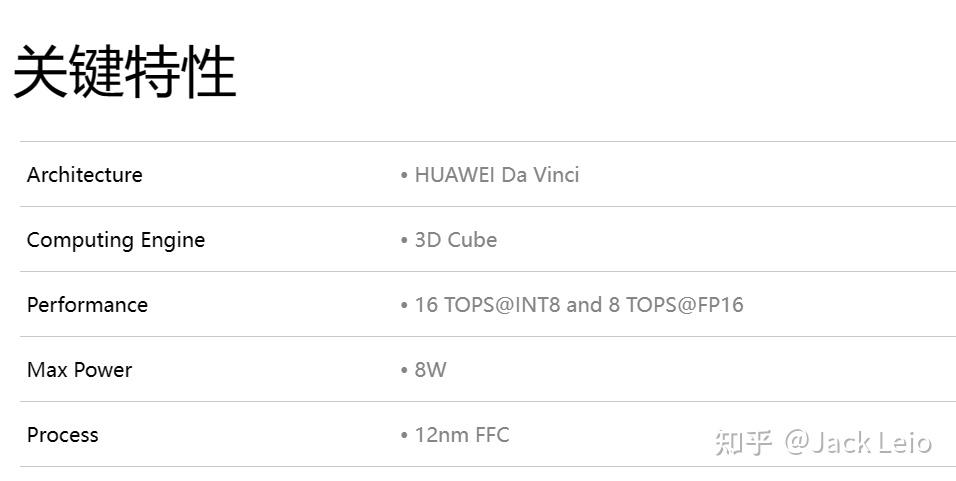Select the Process row label

pos(63,435)
